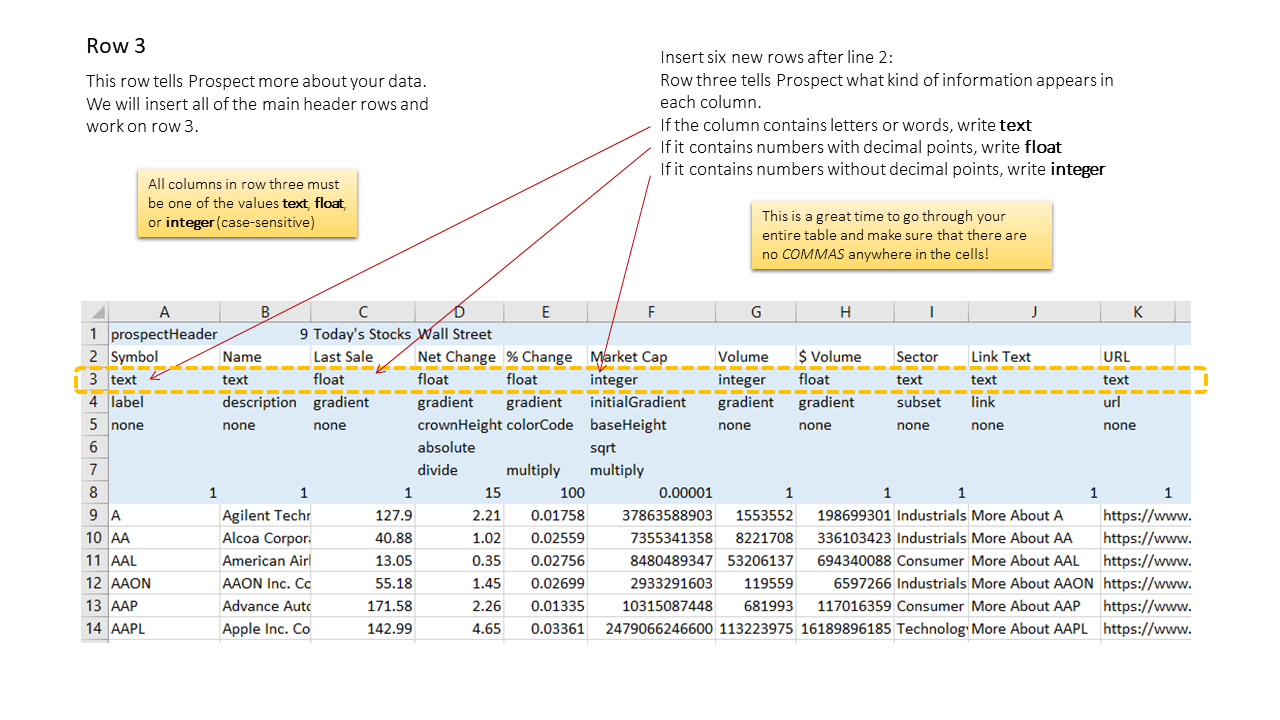
Task: Click the 'Link Text' header cell
Action: [1034, 357]
